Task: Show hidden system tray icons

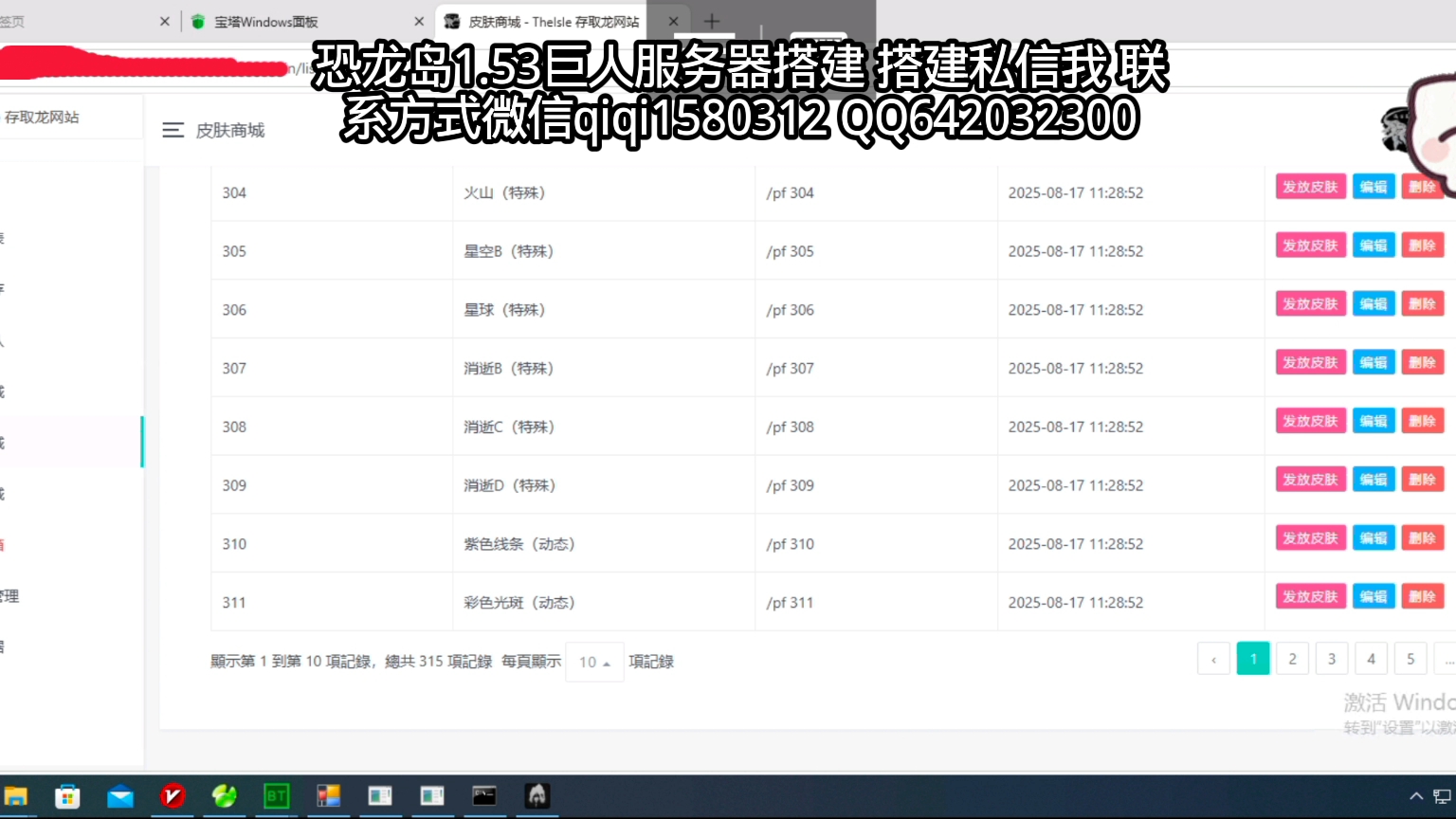Action: click(1416, 796)
